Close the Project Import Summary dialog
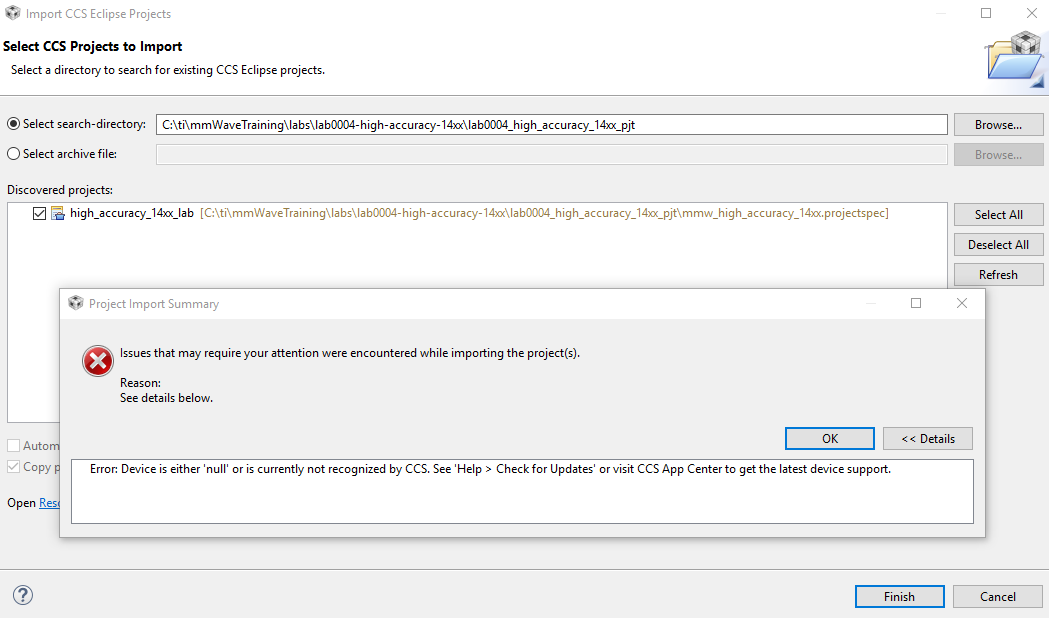The width and height of the screenshot is (1049, 618). click(x=961, y=303)
